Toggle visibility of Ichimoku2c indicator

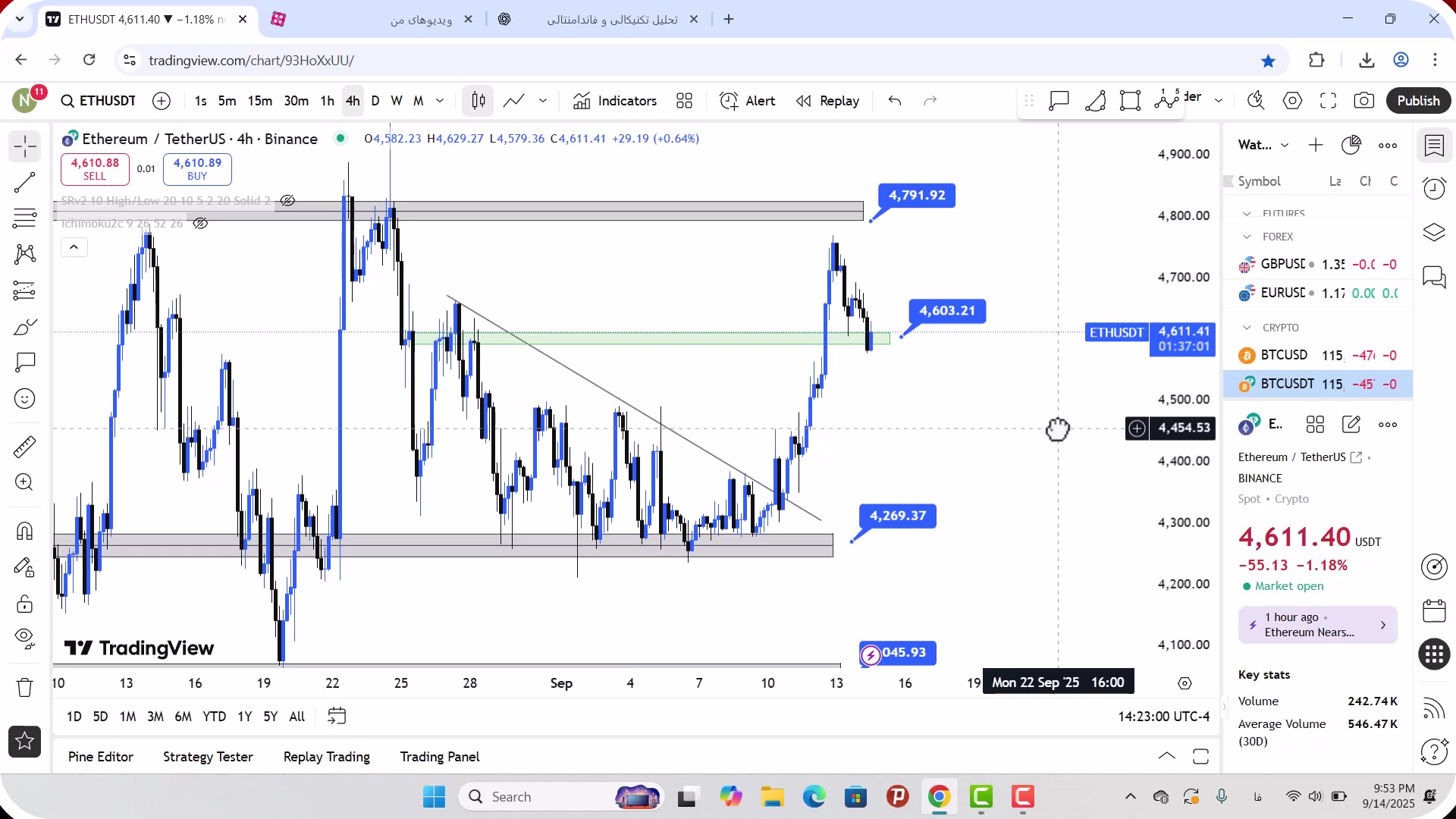point(200,224)
